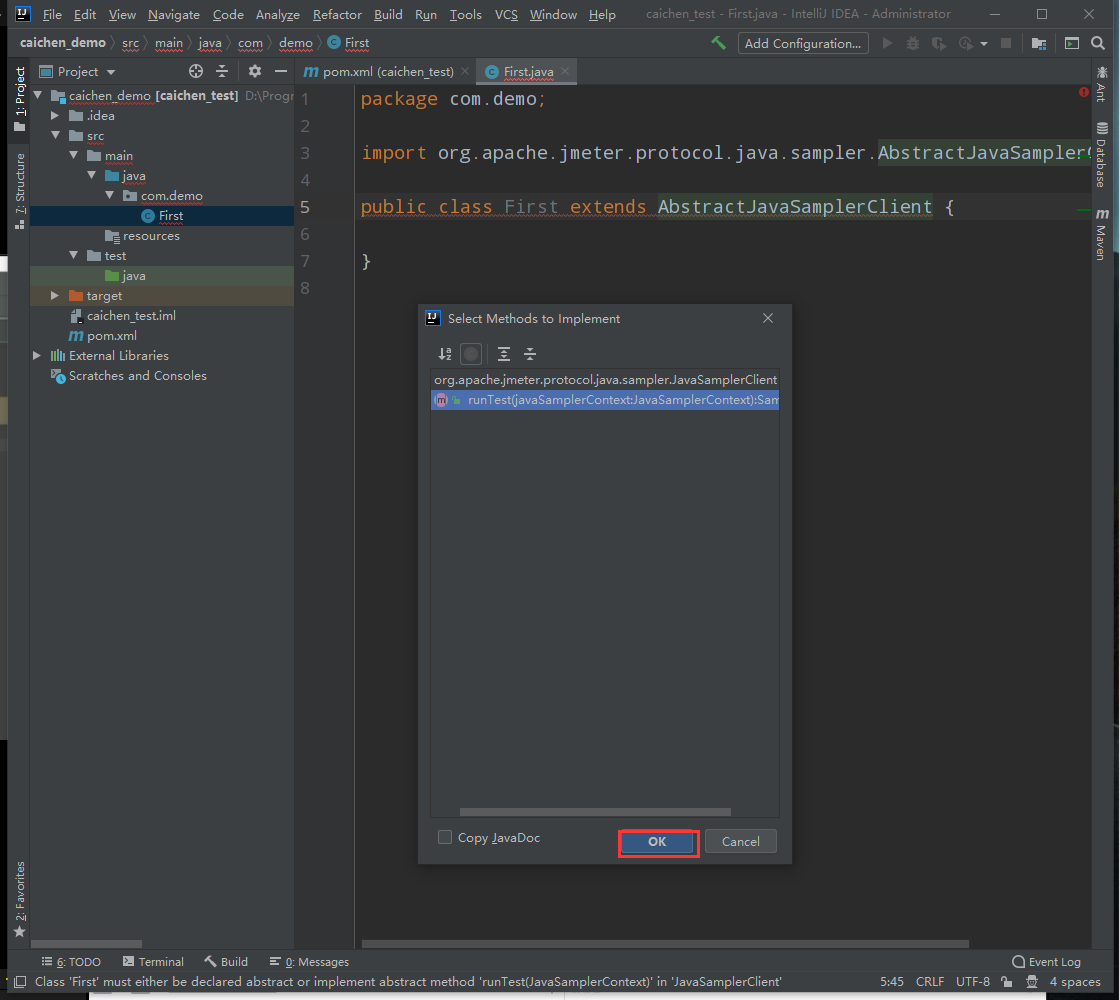This screenshot has height=1000, width=1119.
Task: Click the inspections profile icon in status bar
Action: 1032,982
